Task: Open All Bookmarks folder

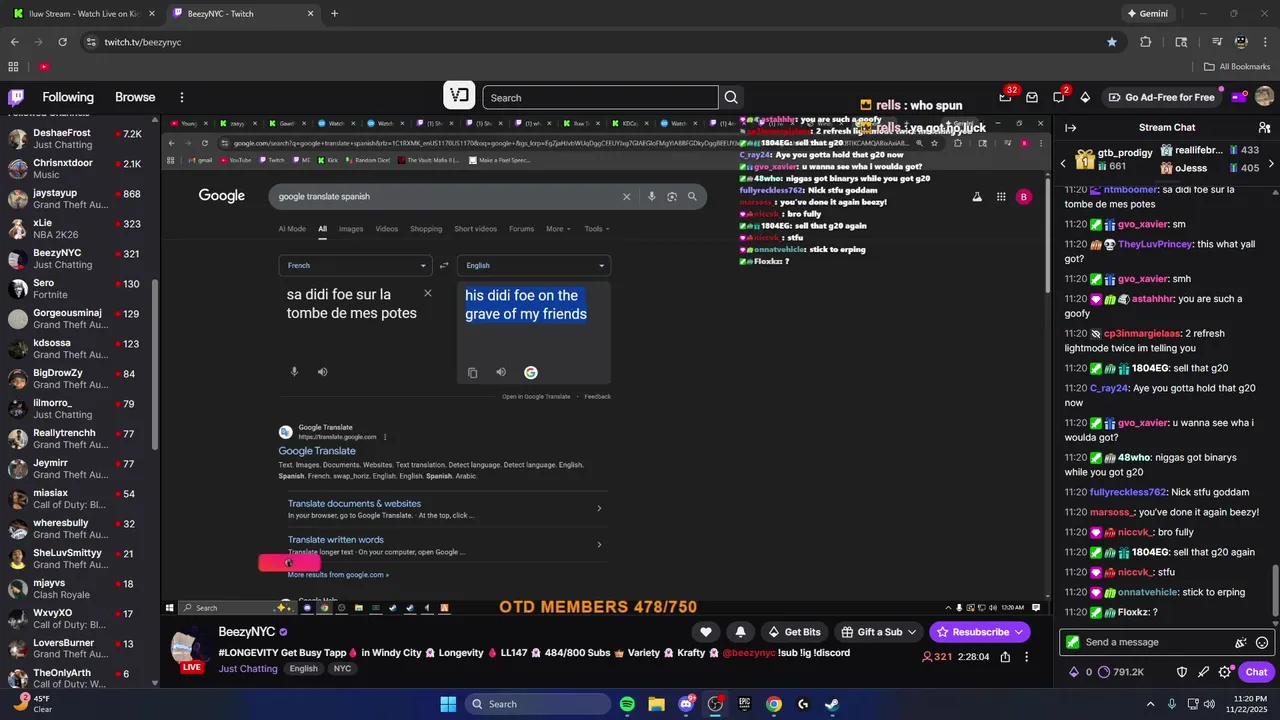Action: (1237, 66)
